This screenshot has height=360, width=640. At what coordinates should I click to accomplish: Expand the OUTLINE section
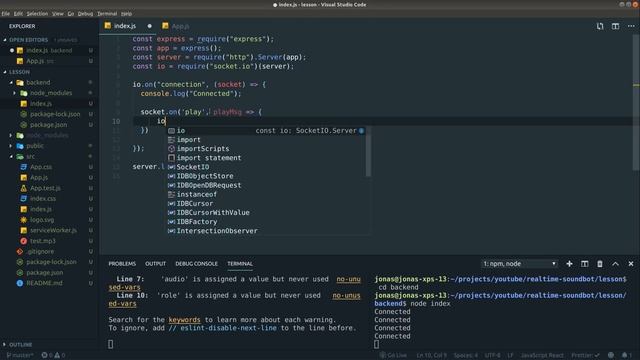click(x=5, y=344)
